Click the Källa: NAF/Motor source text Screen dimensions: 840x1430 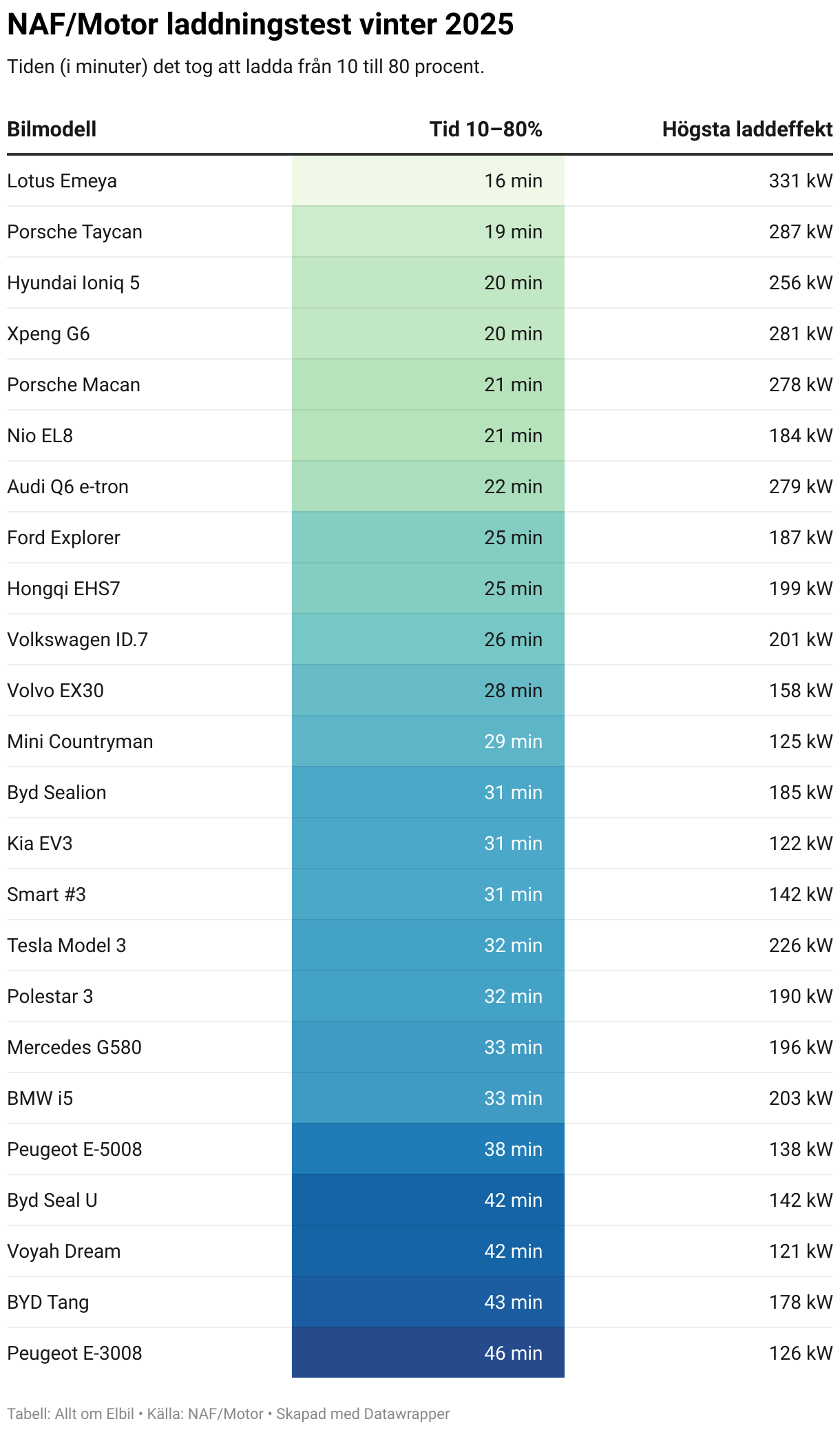tap(205, 1414)
